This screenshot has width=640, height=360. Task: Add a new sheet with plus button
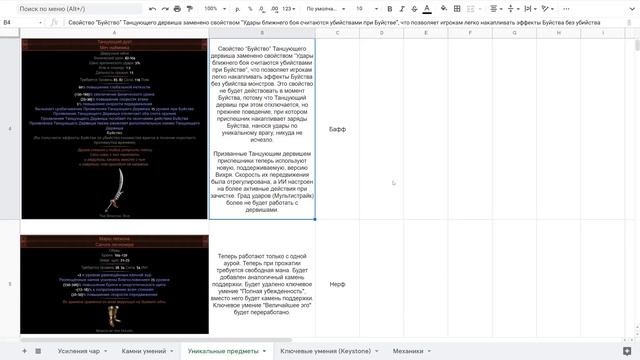(x=24, y=351)
